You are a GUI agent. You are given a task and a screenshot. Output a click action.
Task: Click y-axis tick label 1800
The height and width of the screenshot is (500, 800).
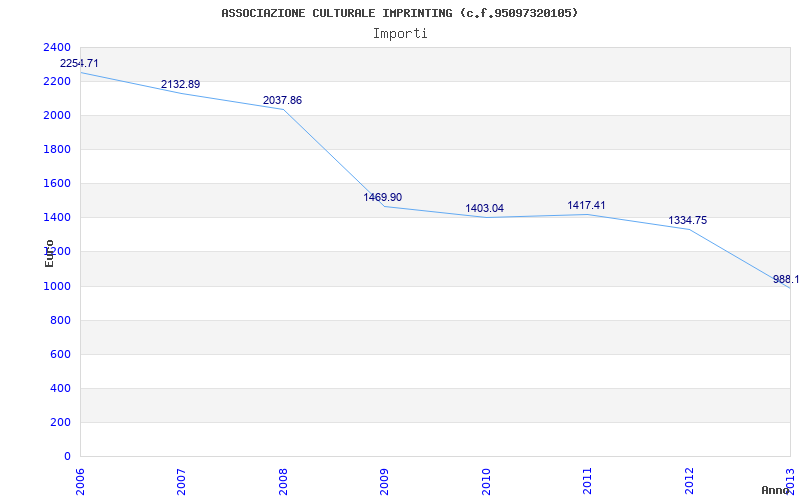tap(57, 150)
